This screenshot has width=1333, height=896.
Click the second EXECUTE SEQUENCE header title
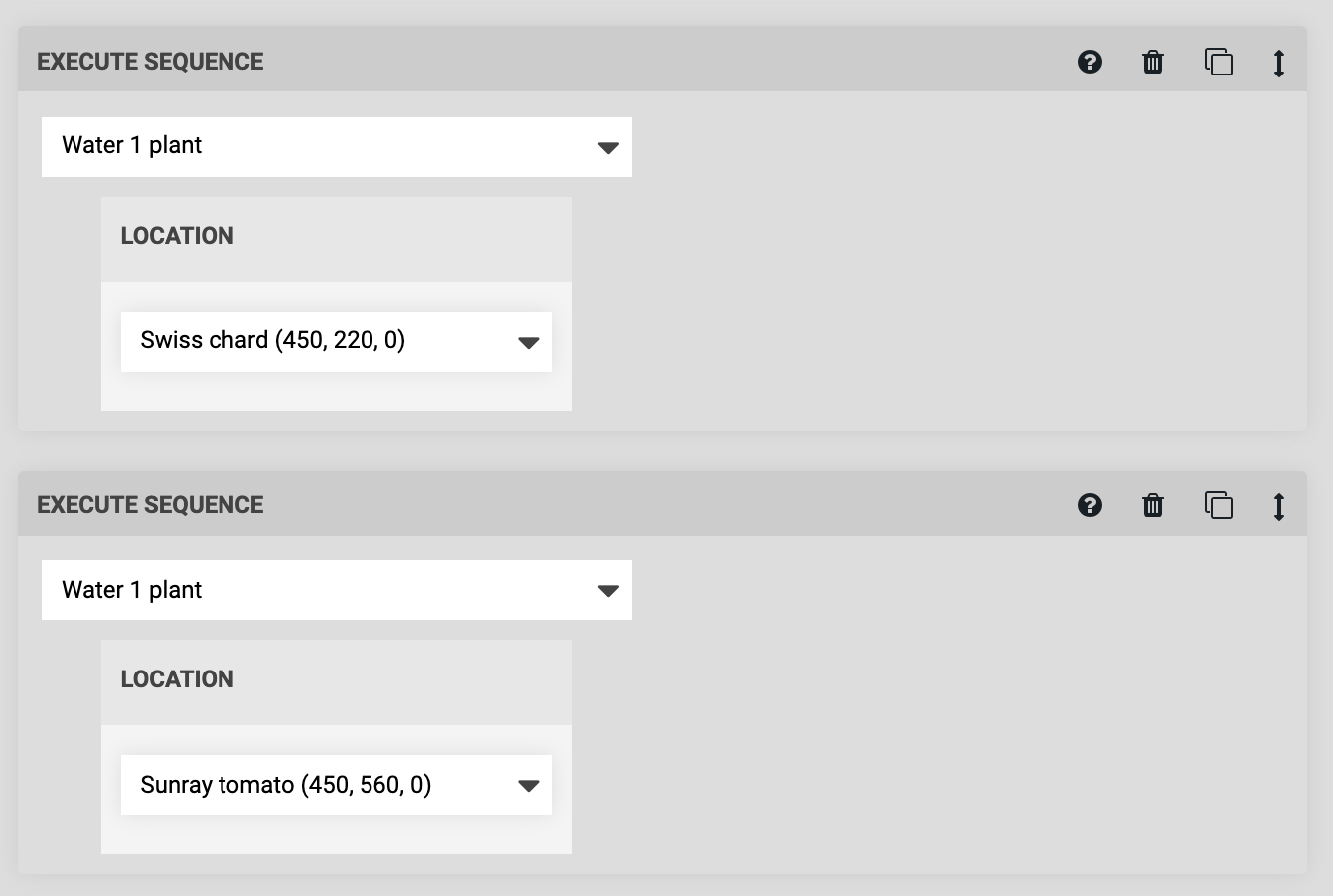(x=150, y=505)
